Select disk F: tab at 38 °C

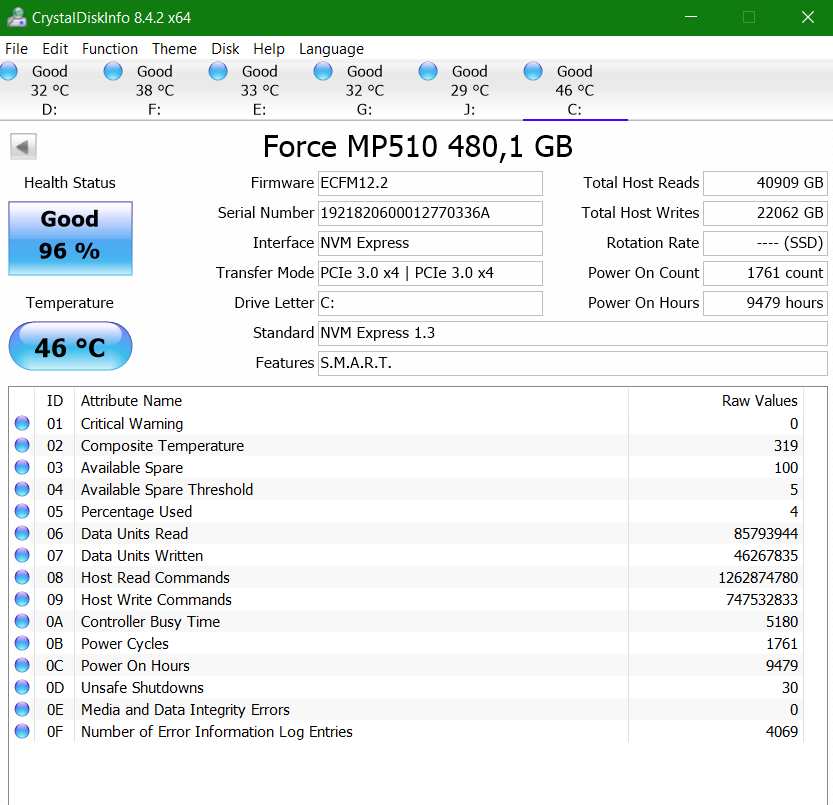click(155, 90)
